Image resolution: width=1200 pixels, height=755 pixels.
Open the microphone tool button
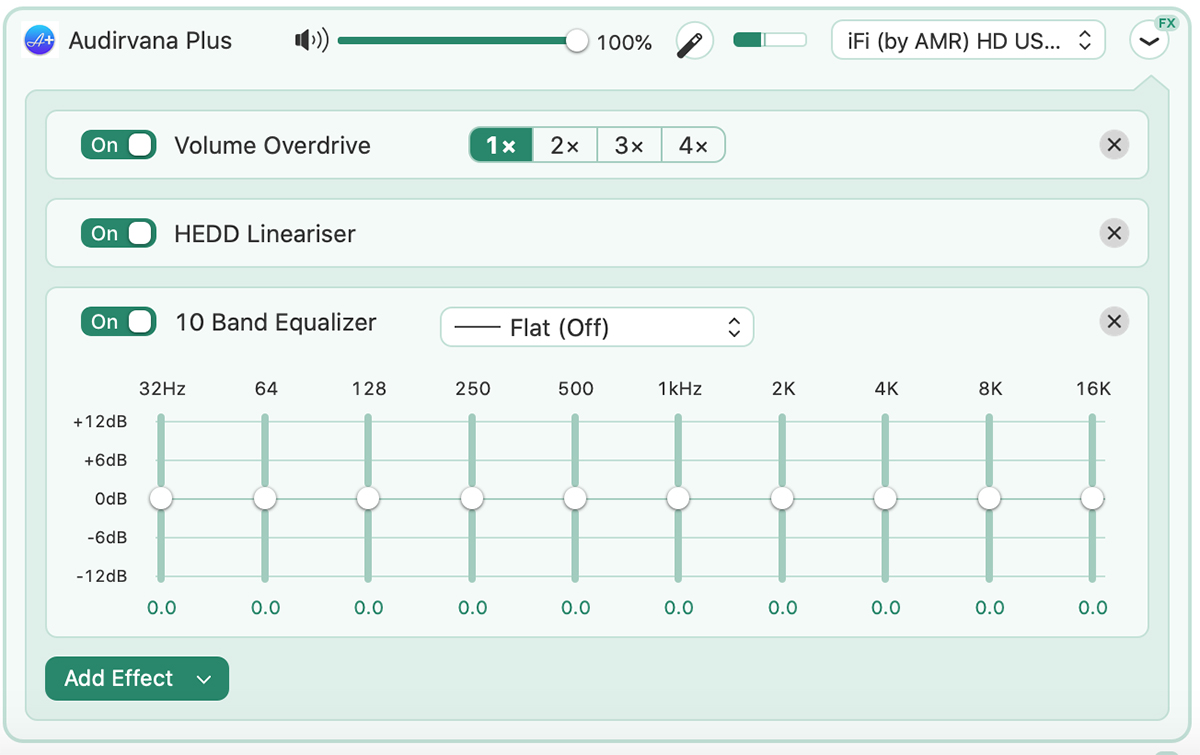tap(694, 41)
